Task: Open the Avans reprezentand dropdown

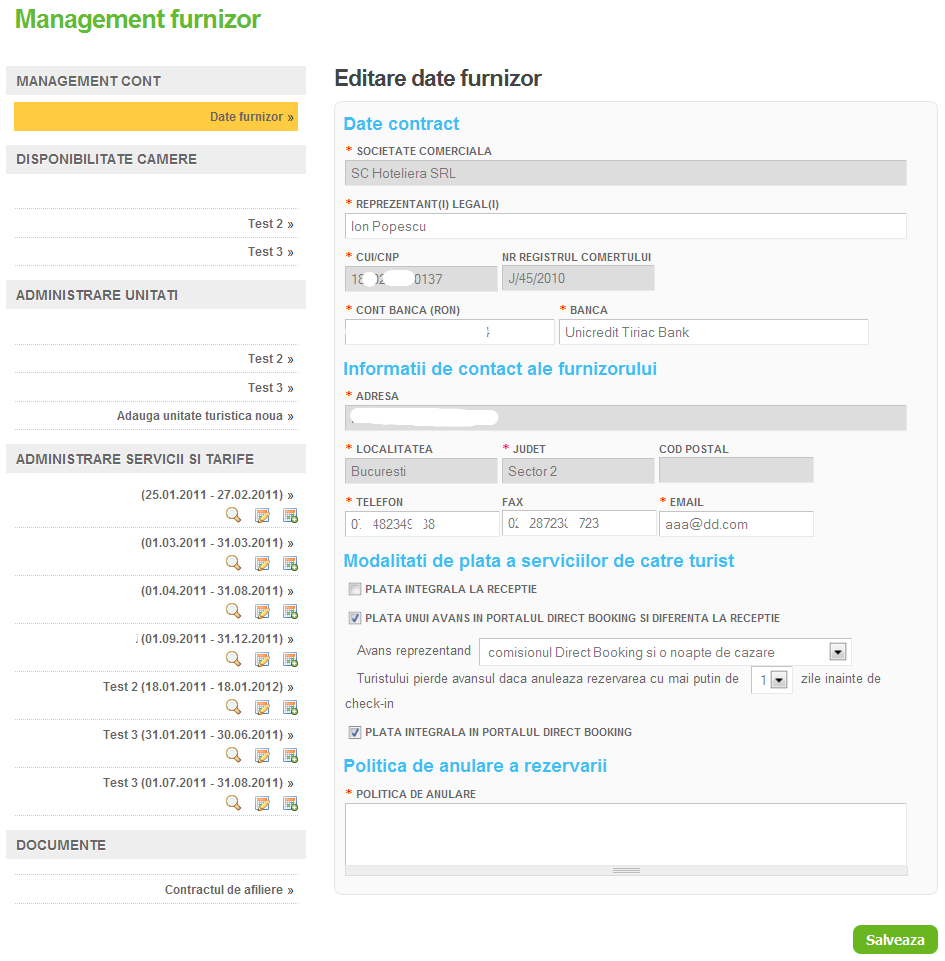Action: pos(839,652)
